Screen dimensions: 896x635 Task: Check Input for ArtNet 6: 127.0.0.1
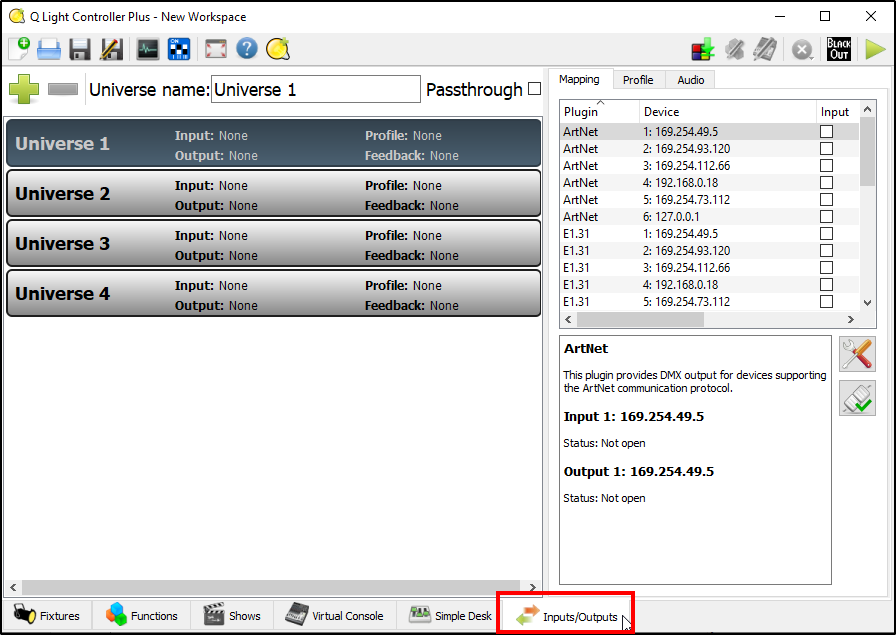[826, 217]
